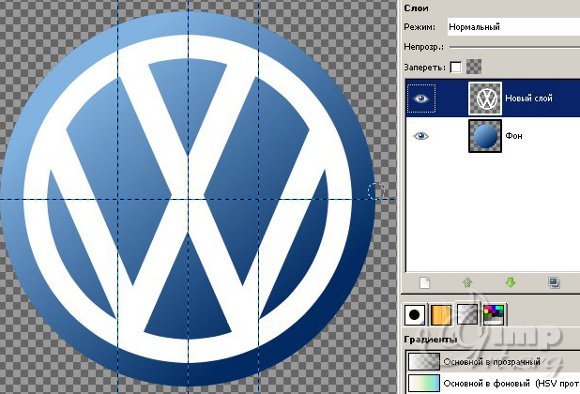Enable the Запереть pixels lock checkbox
580x394 pixels.
click(456, 67)
